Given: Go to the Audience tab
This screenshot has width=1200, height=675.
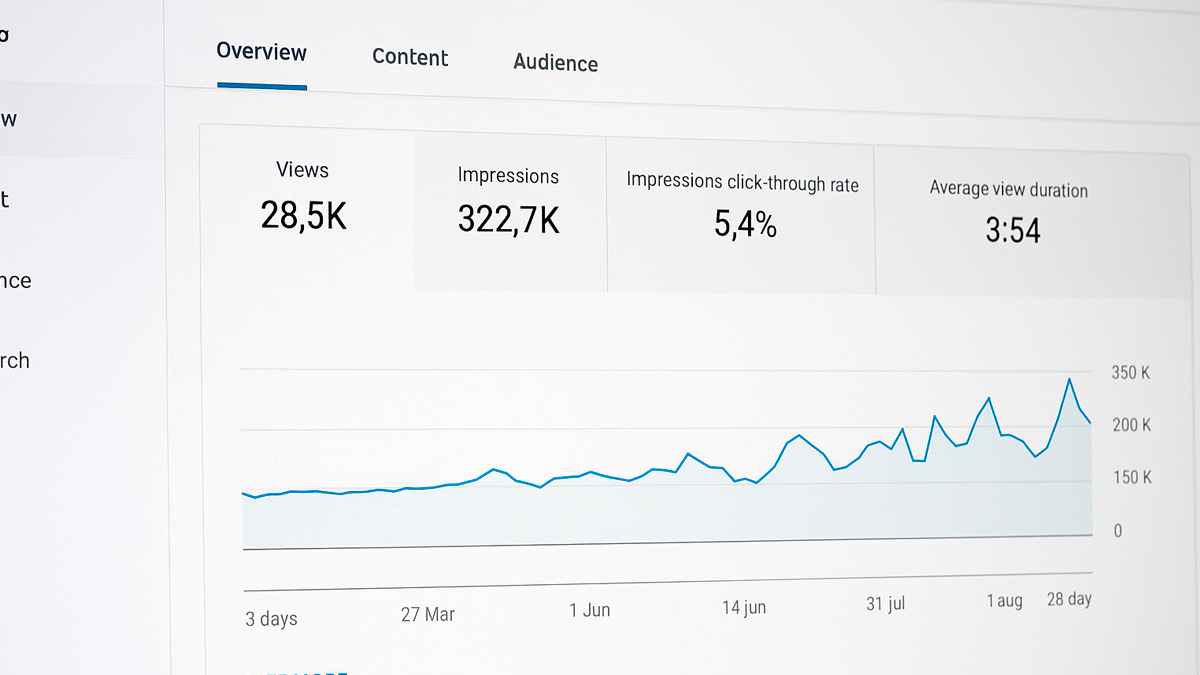Looking at the screenshot, I should (555, 63).
